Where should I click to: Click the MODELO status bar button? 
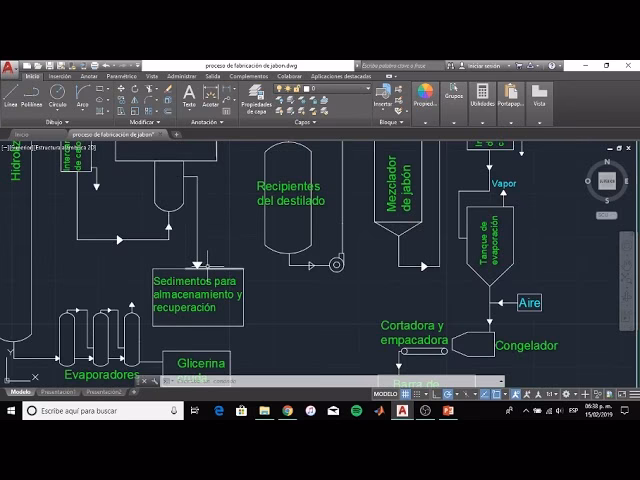pyautogui.click(x=385, y=395)
